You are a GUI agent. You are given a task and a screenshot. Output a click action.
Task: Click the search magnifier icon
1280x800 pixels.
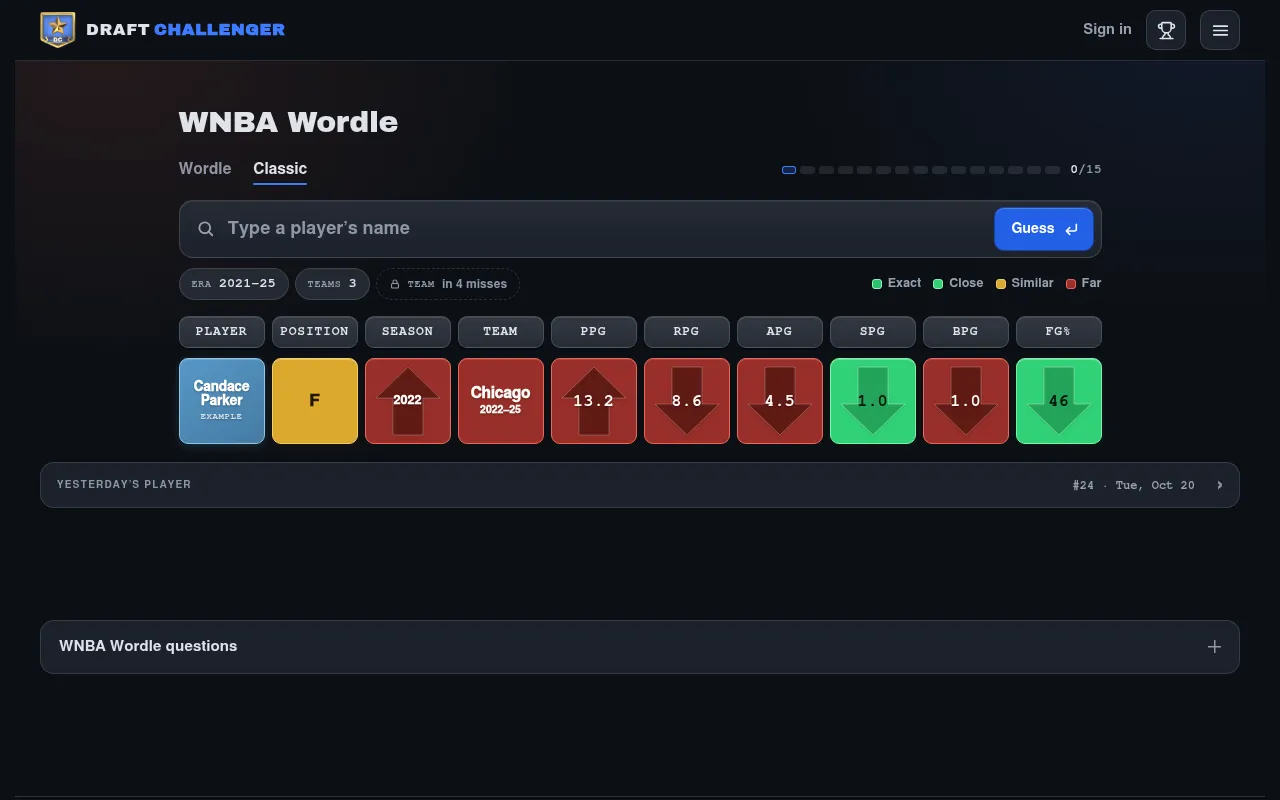[x=206, y=229]
